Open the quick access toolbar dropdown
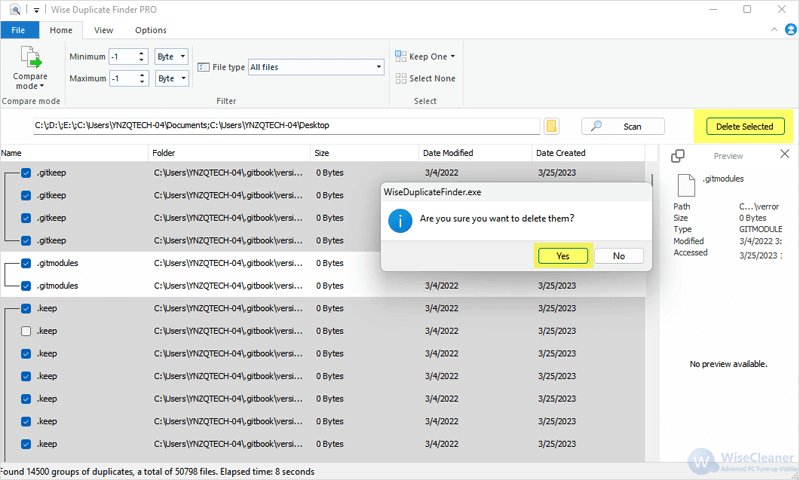 pyautogui.click(x=36, y=10)
